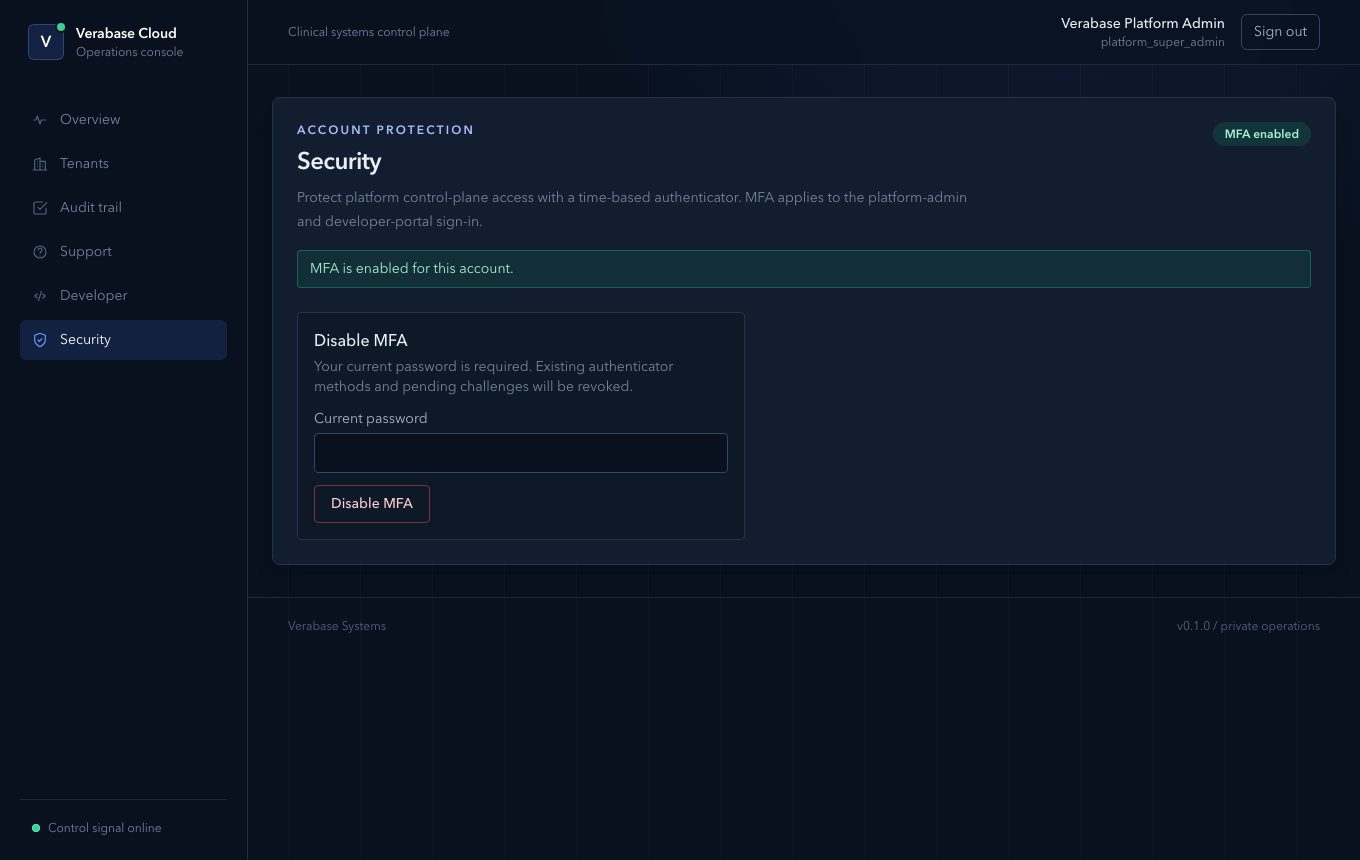The height and width of the screenshot is (860, 1360).
Task: Click the platform_super_admin role text
Action: click(x=1163, y=42)
